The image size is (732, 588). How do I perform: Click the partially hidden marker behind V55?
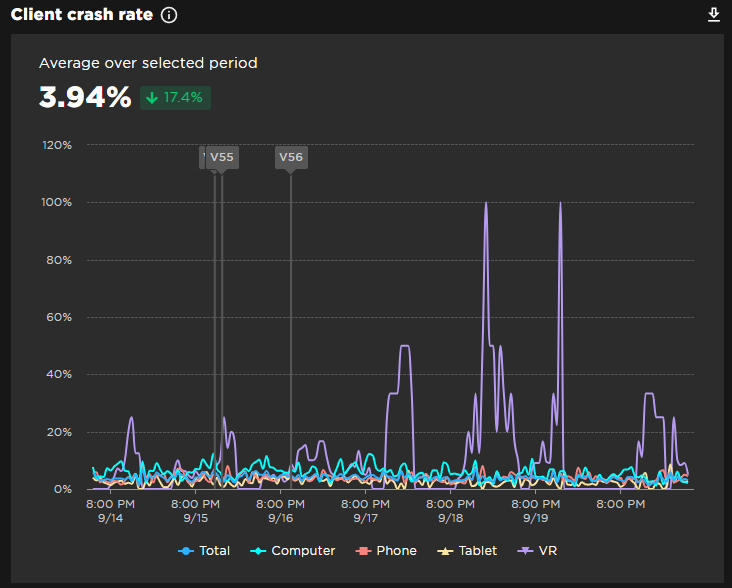(202, 157)
